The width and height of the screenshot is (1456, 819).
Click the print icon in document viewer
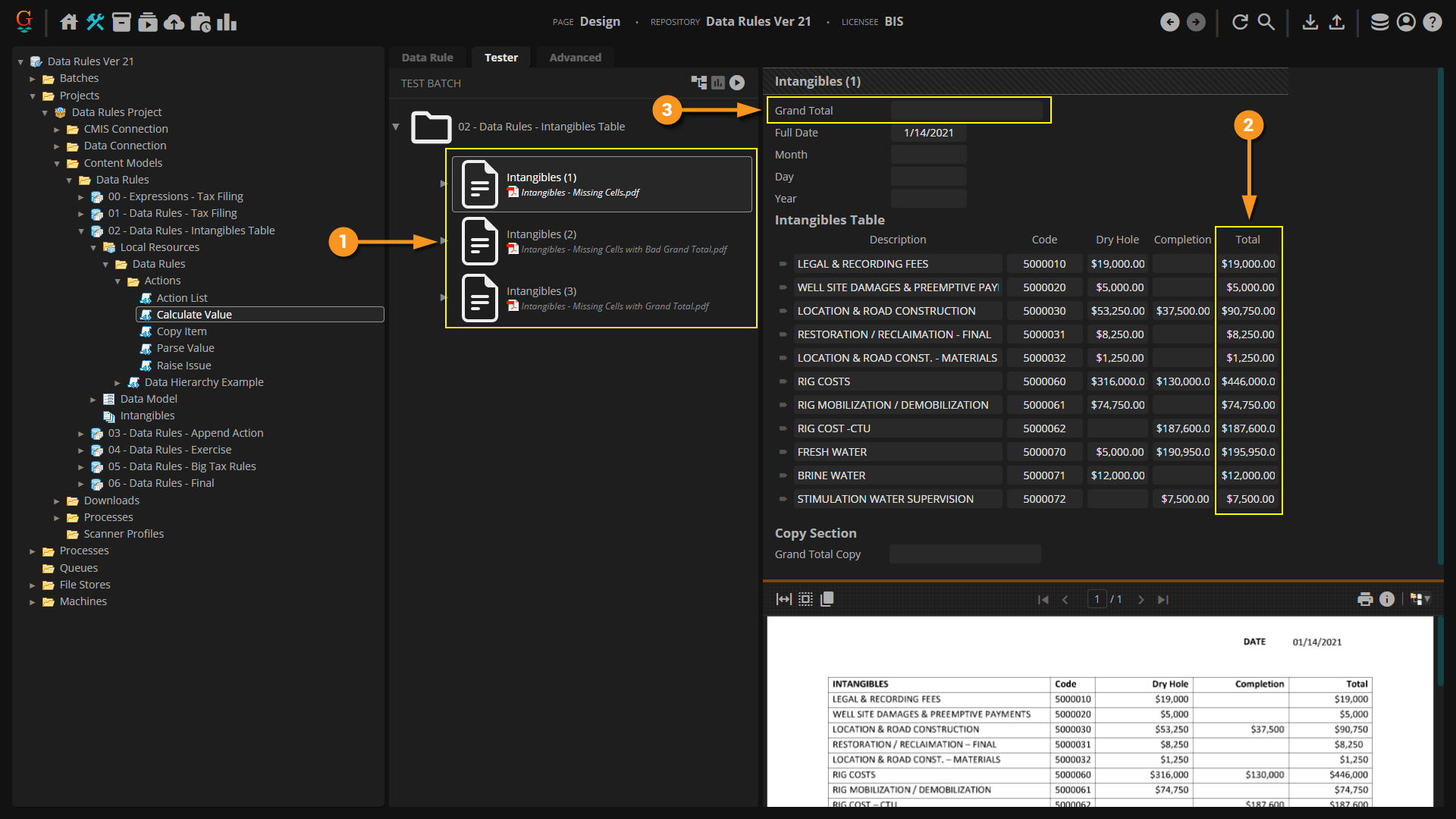1365,599
